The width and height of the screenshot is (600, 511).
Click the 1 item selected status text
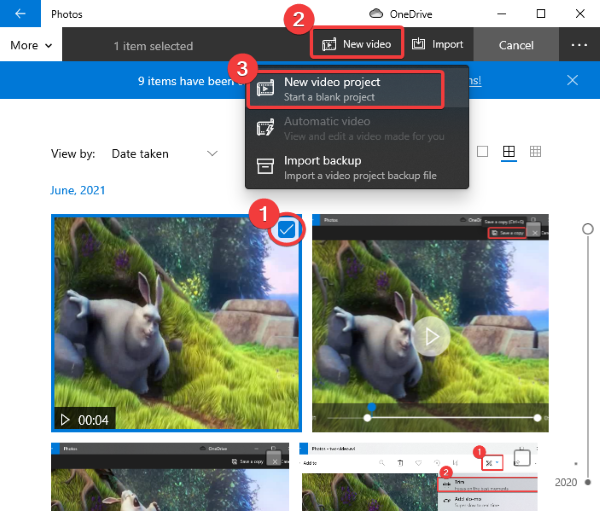pos(153,46)
